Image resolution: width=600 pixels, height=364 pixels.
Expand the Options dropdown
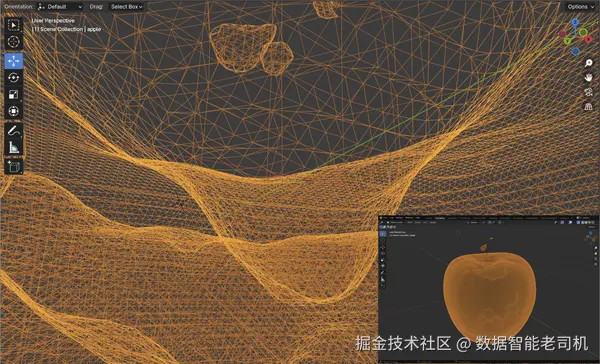pyautogui.click(x=580, y=7)
